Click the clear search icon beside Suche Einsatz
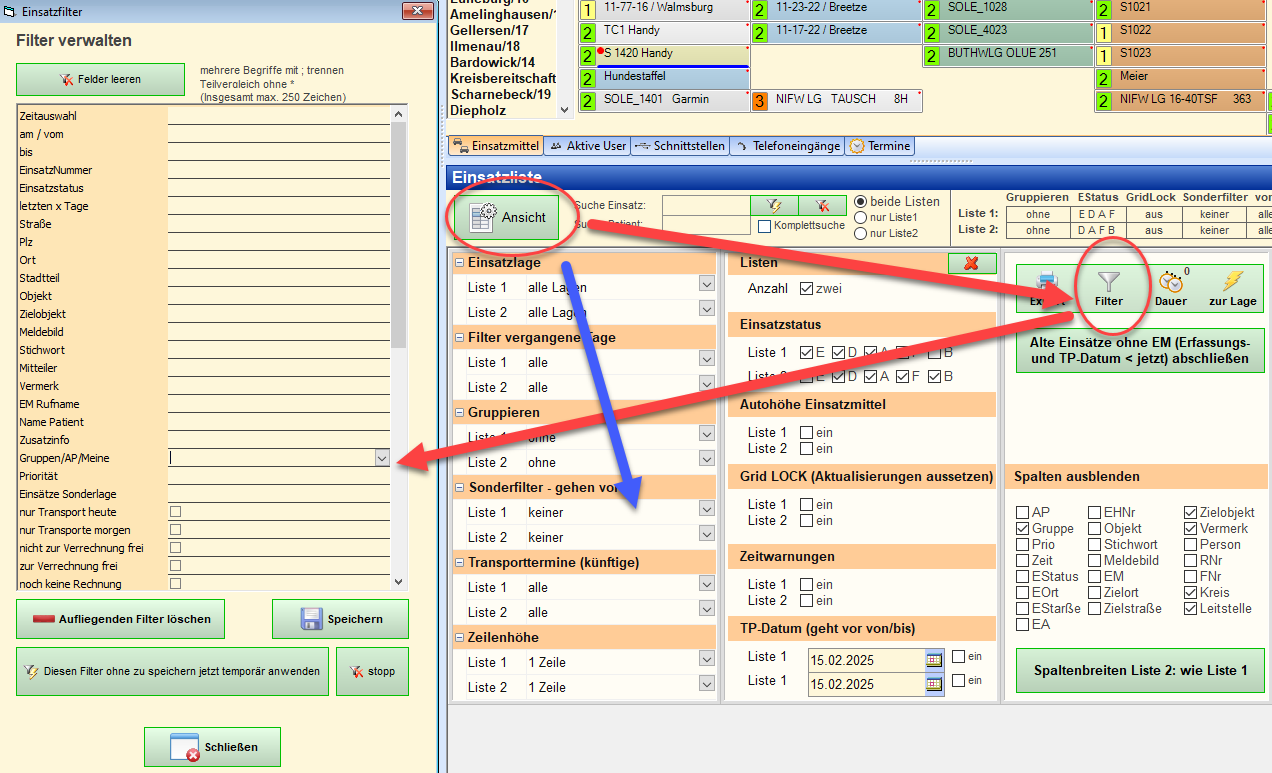This screenshot has width=1272, height=773. (x=822, y=205)
